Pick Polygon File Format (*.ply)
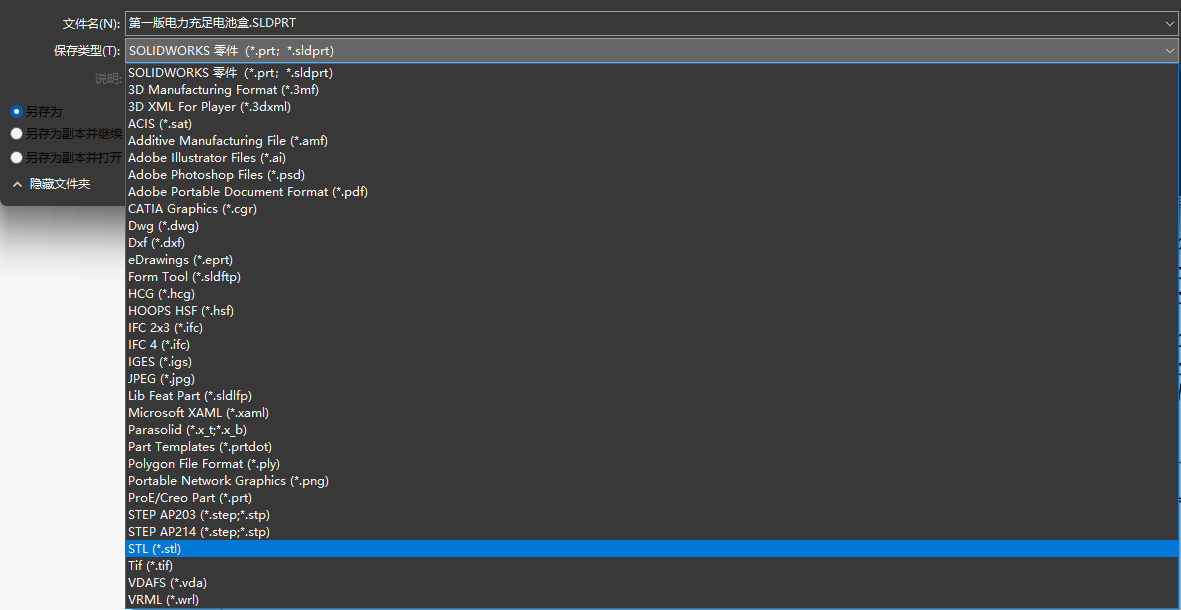 pos(652,464)
